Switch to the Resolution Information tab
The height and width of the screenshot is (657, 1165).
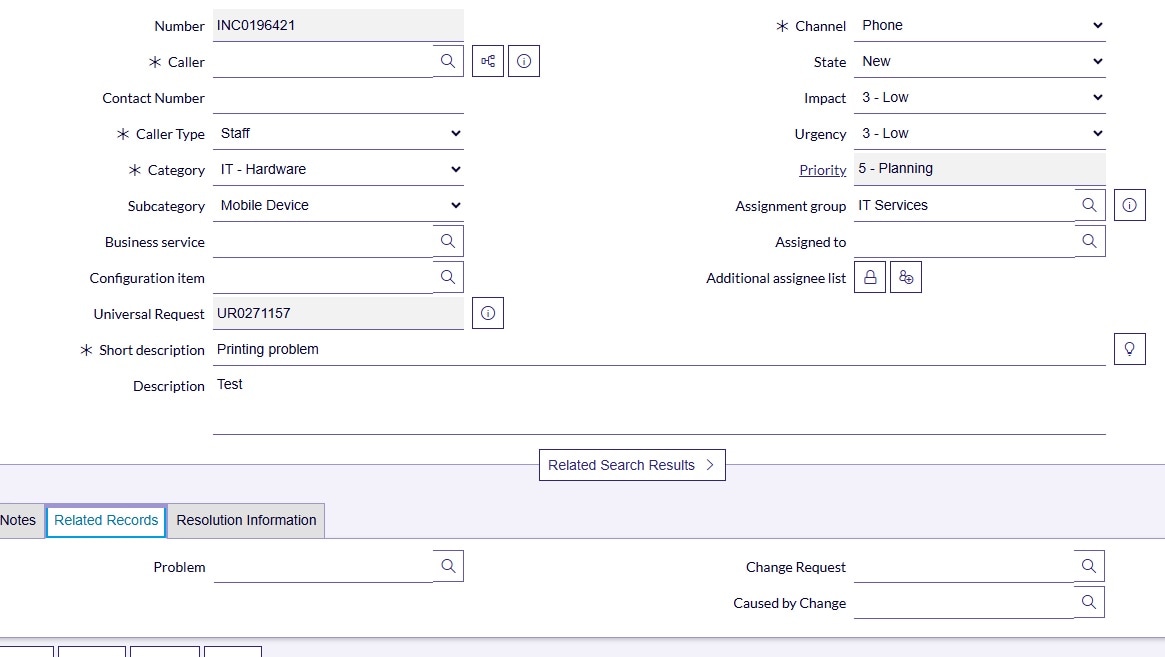246,520
